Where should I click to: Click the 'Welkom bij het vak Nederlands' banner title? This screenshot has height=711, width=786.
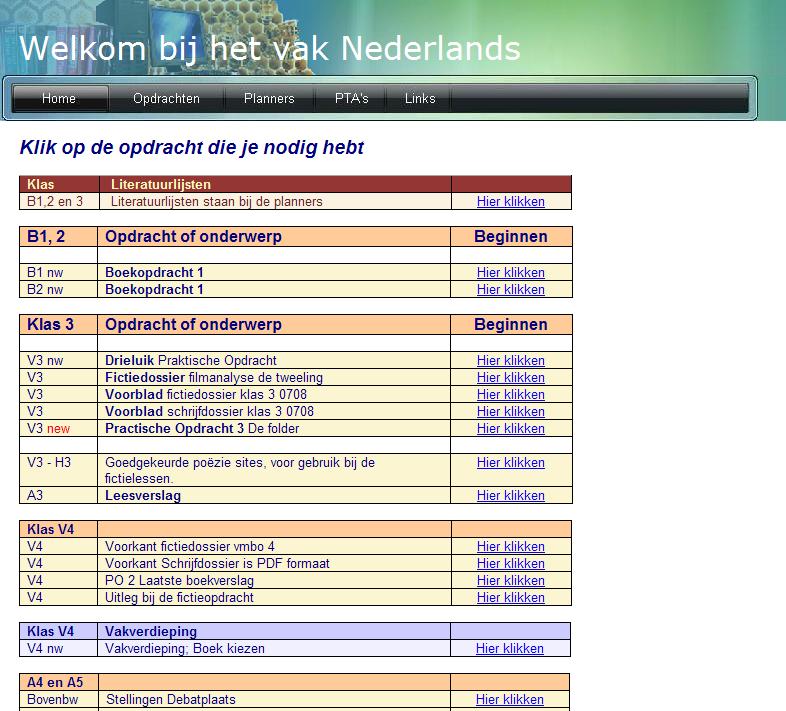point(270,49)
